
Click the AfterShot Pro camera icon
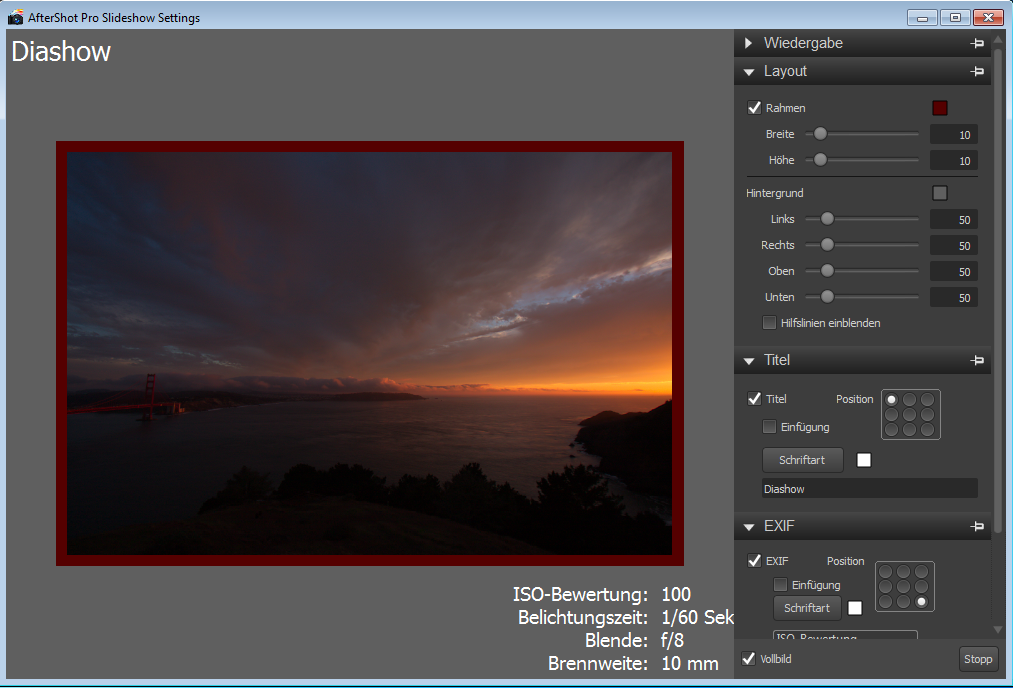pyautogui.click(x=16, y=18)
